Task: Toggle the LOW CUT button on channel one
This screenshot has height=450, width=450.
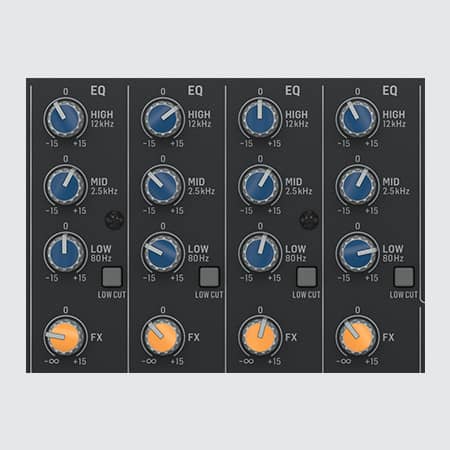Action: tap(112, 277)
